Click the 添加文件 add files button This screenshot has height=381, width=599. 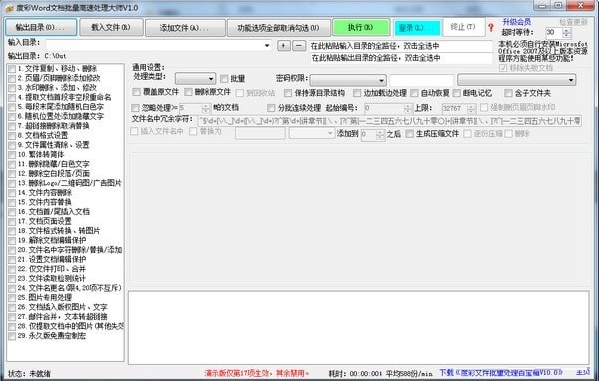click(185, 28)
